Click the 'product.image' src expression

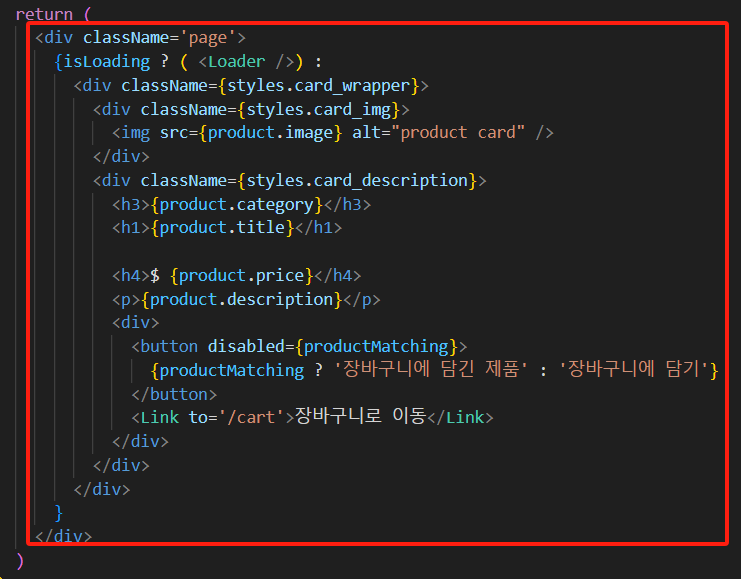[271, 133]
